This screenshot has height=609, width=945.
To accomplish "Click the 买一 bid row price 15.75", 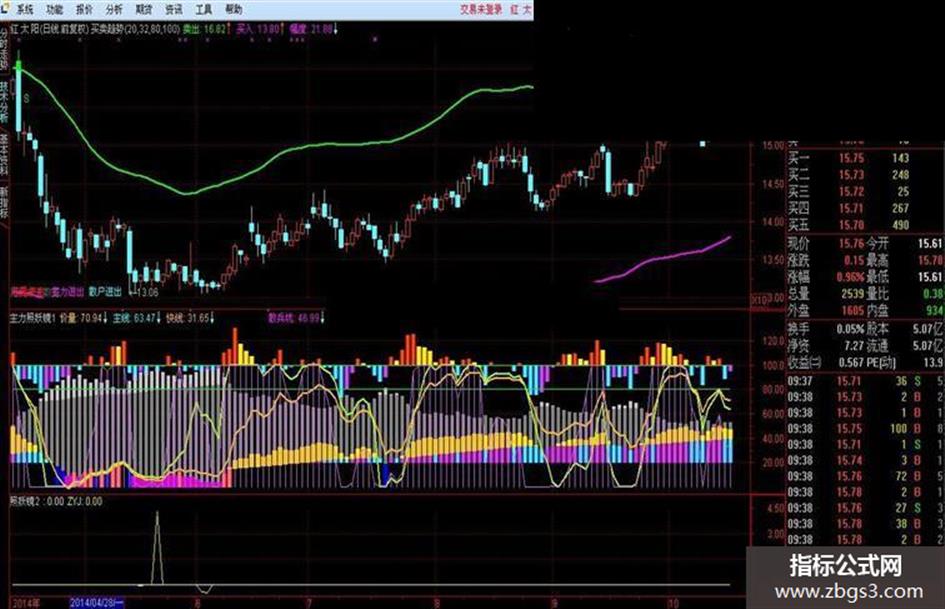I will (852, 158).
